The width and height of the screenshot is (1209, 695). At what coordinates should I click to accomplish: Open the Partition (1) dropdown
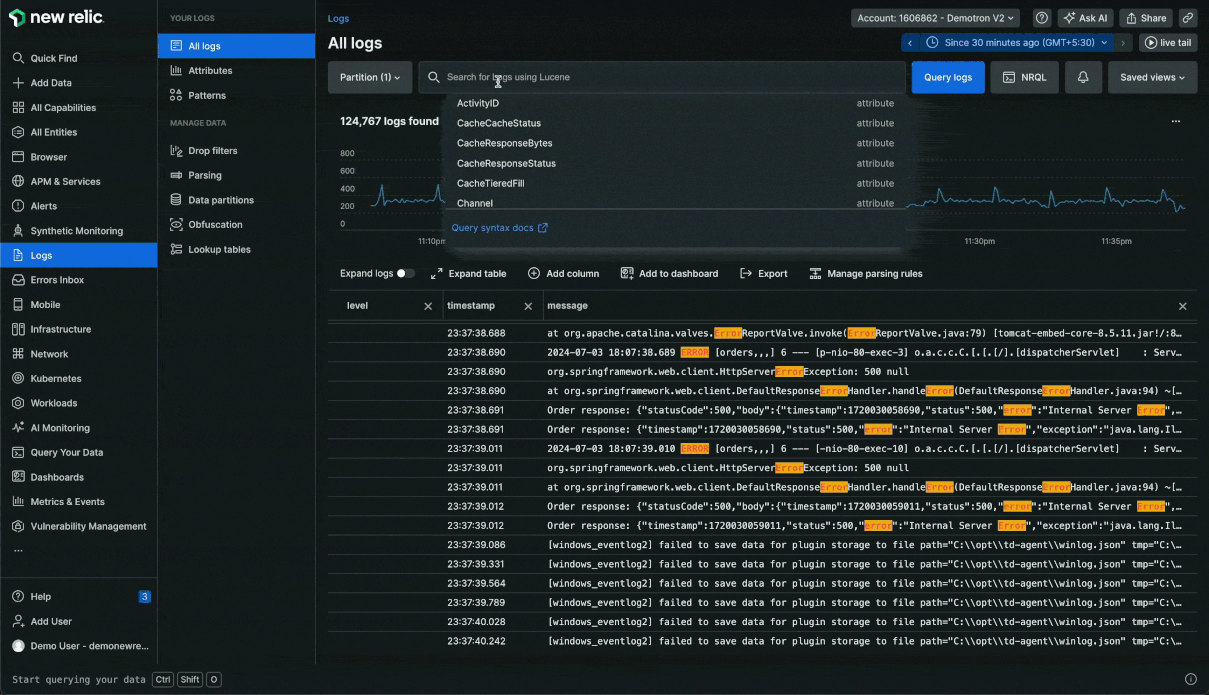370,77
